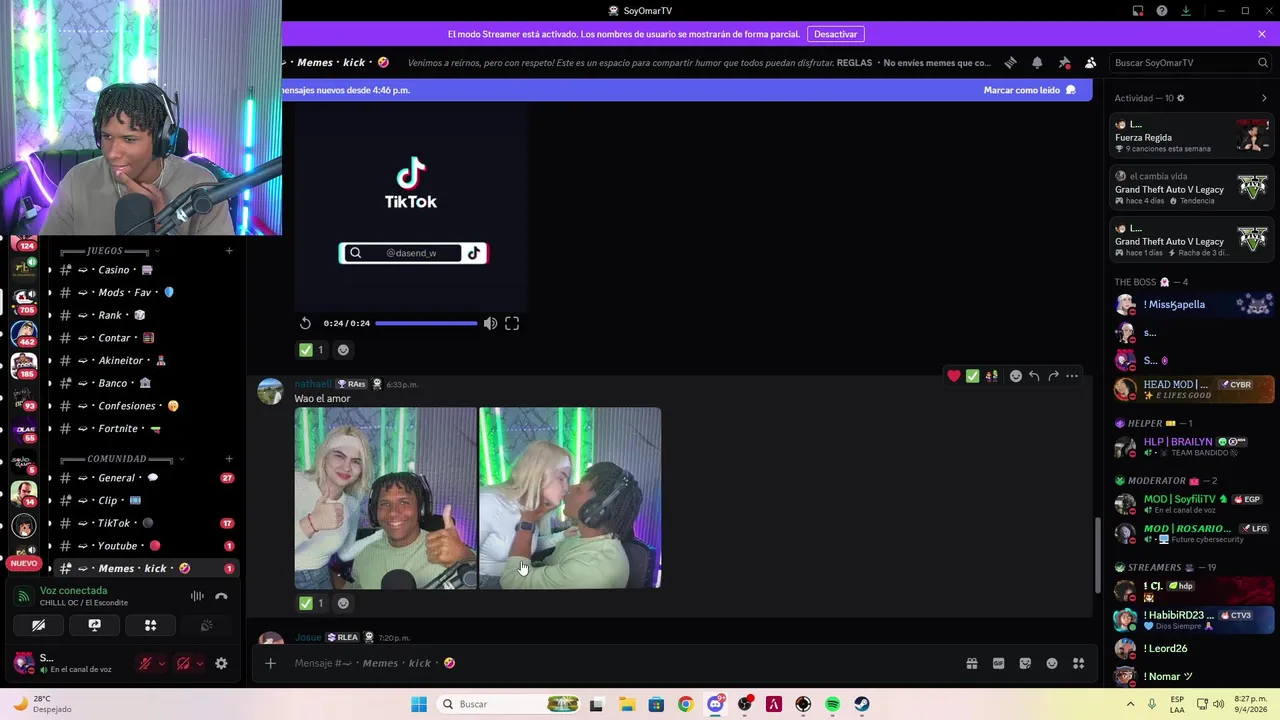The width and height of the screenshot is (1280, 720).
Task: Open the Windows Start menu
Action: tap(419, 704)
